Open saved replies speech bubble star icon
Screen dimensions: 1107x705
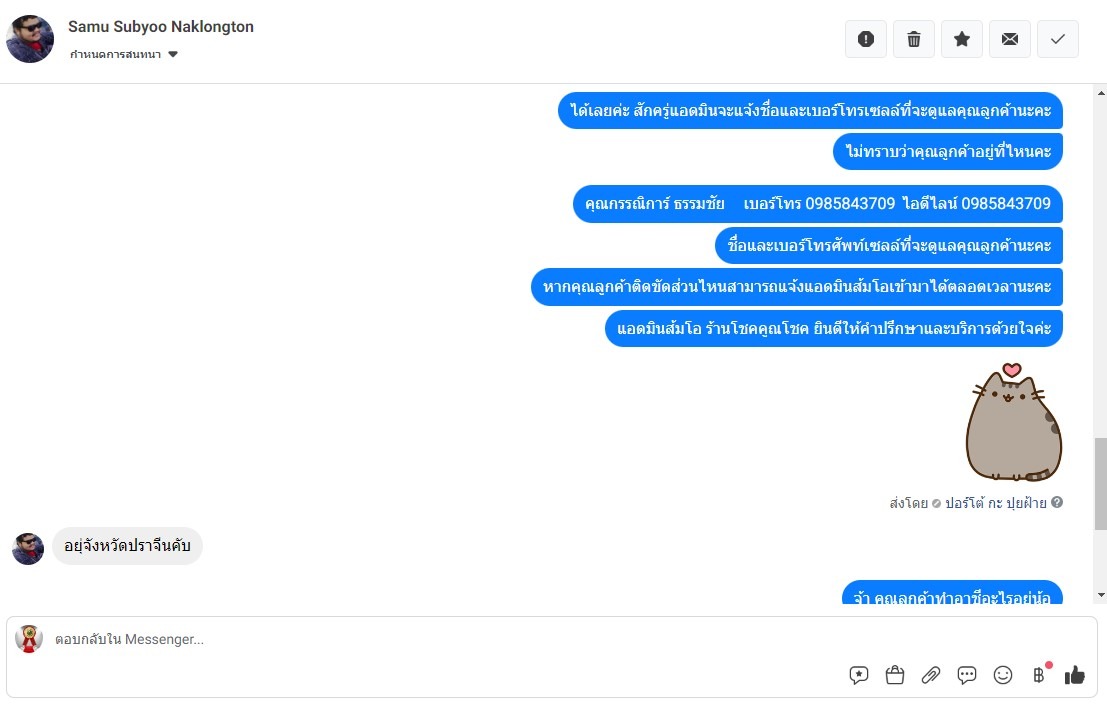click(x=858, y=675)
